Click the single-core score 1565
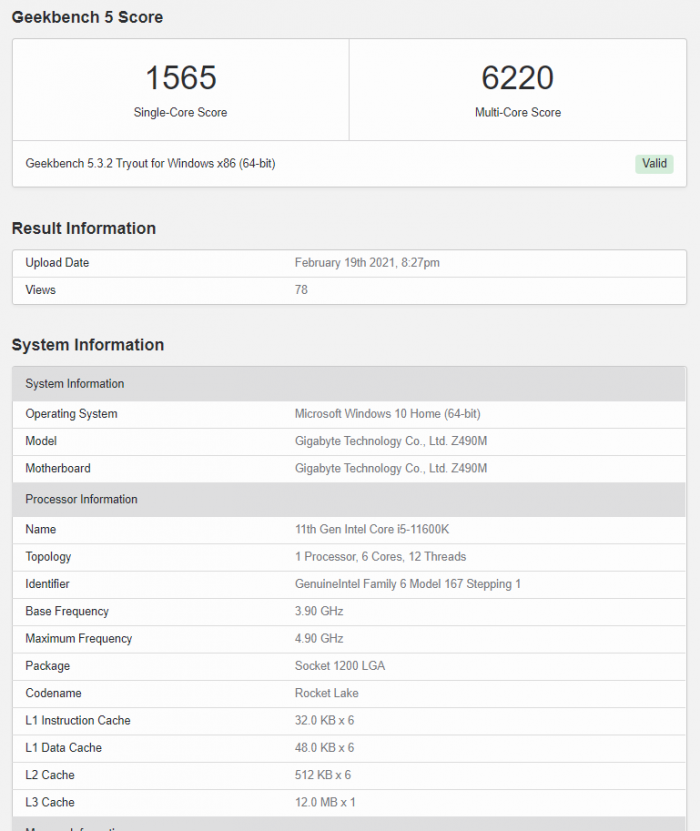Viewport: 700px width, 831px height. pyautogui.click(x=181, y=78)
